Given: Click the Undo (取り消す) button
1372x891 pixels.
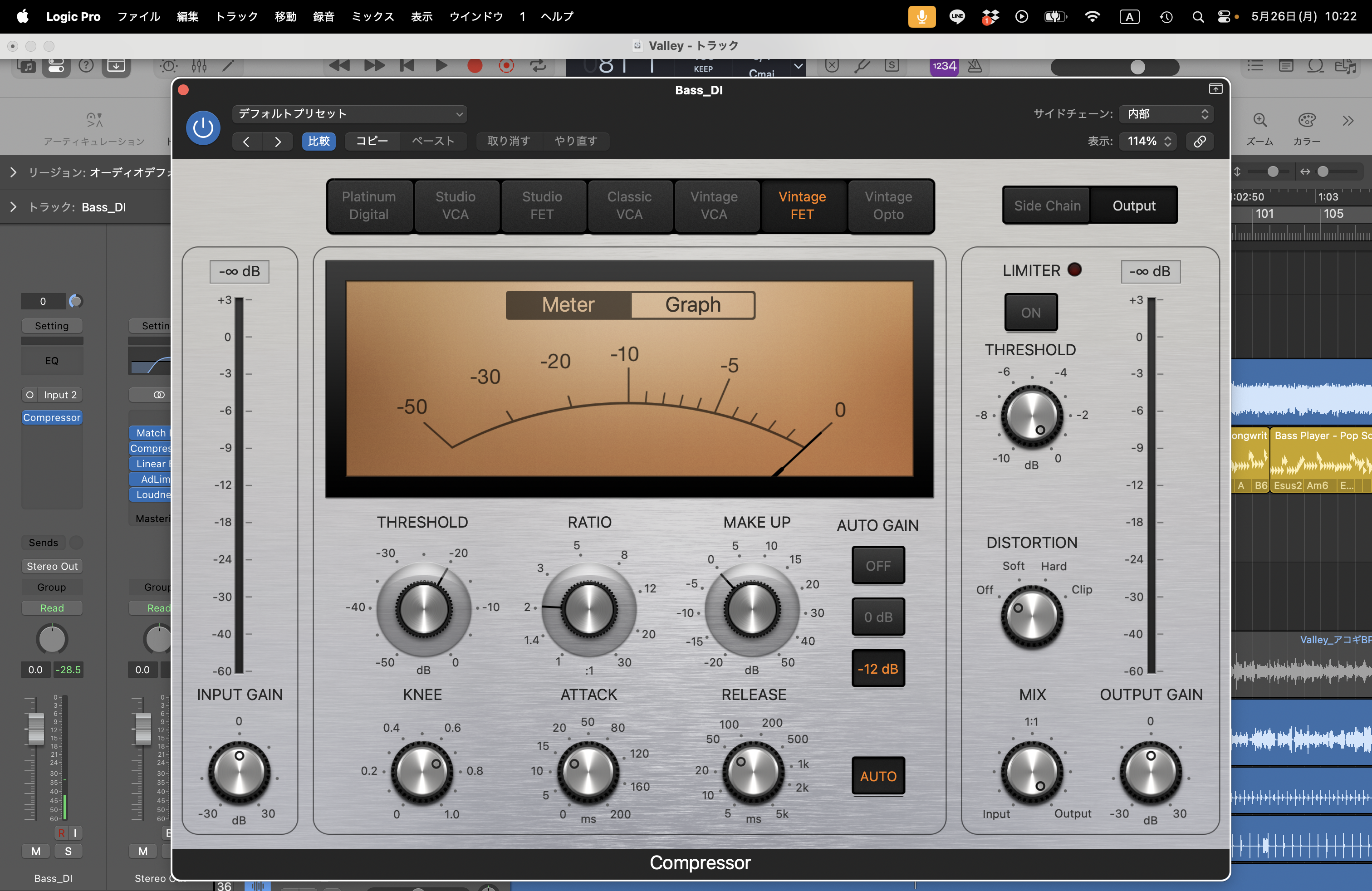Looking at the screenshot, I should coord(509,141).
